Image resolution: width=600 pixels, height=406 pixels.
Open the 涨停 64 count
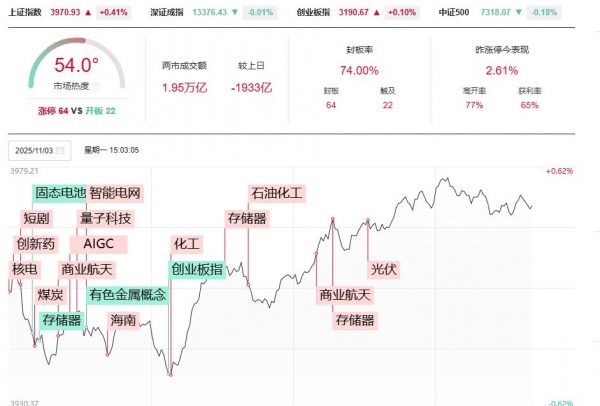pos(47,109)
